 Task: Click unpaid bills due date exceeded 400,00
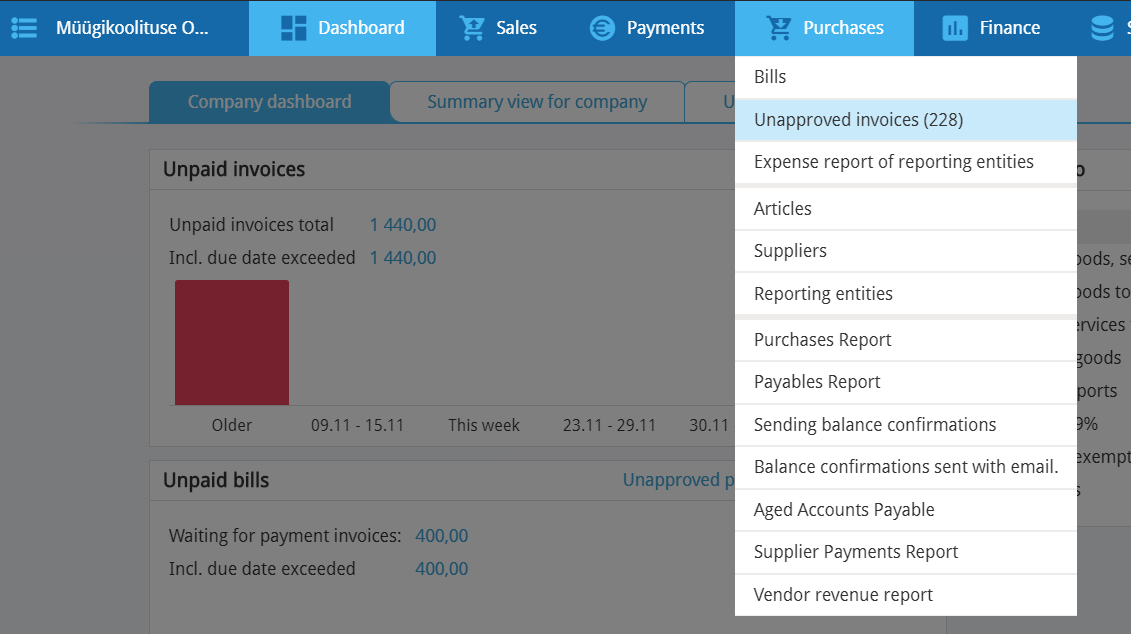pyautogui.click(x=441, y=569)
